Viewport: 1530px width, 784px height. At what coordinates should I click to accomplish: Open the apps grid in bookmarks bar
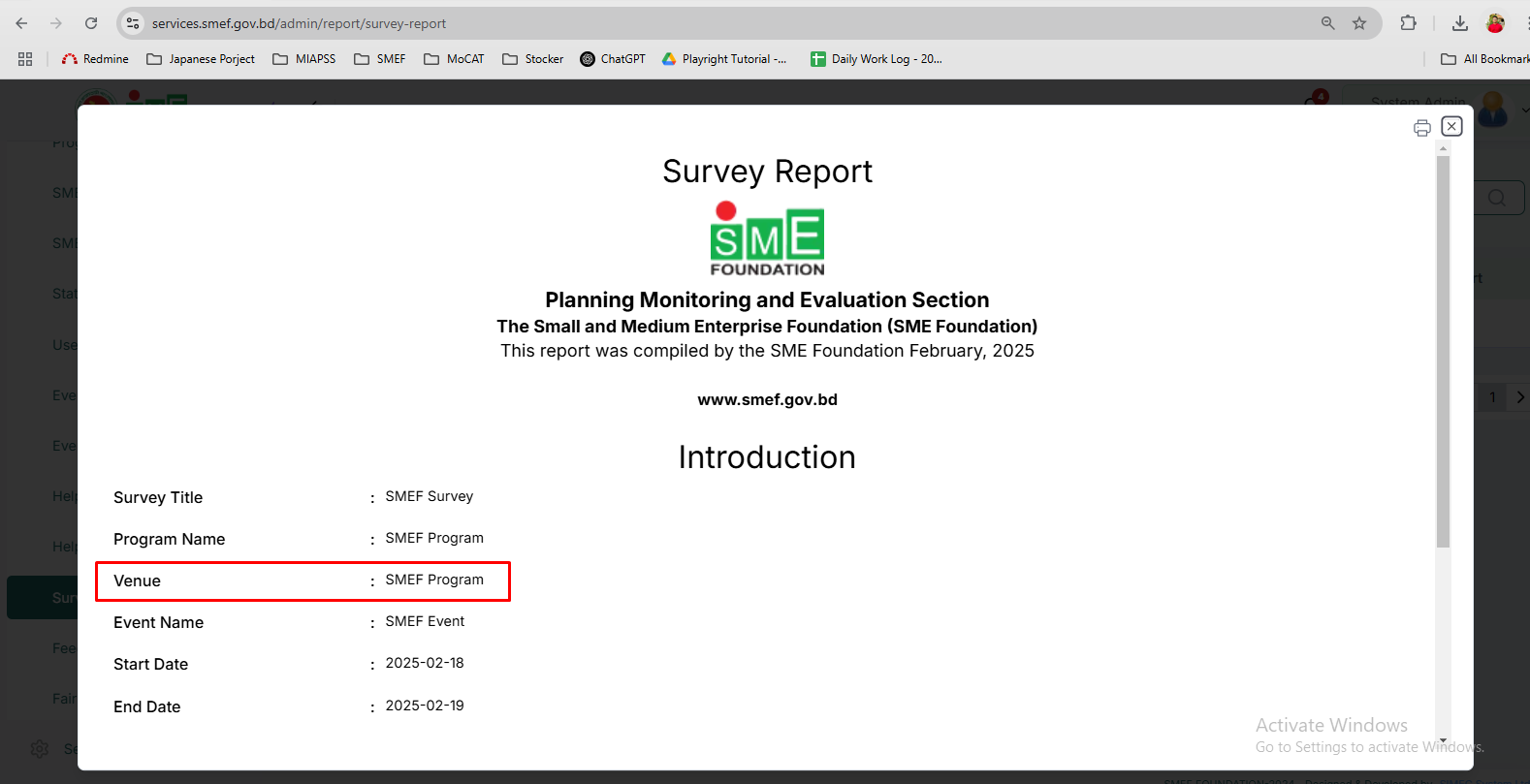(25, 59)
